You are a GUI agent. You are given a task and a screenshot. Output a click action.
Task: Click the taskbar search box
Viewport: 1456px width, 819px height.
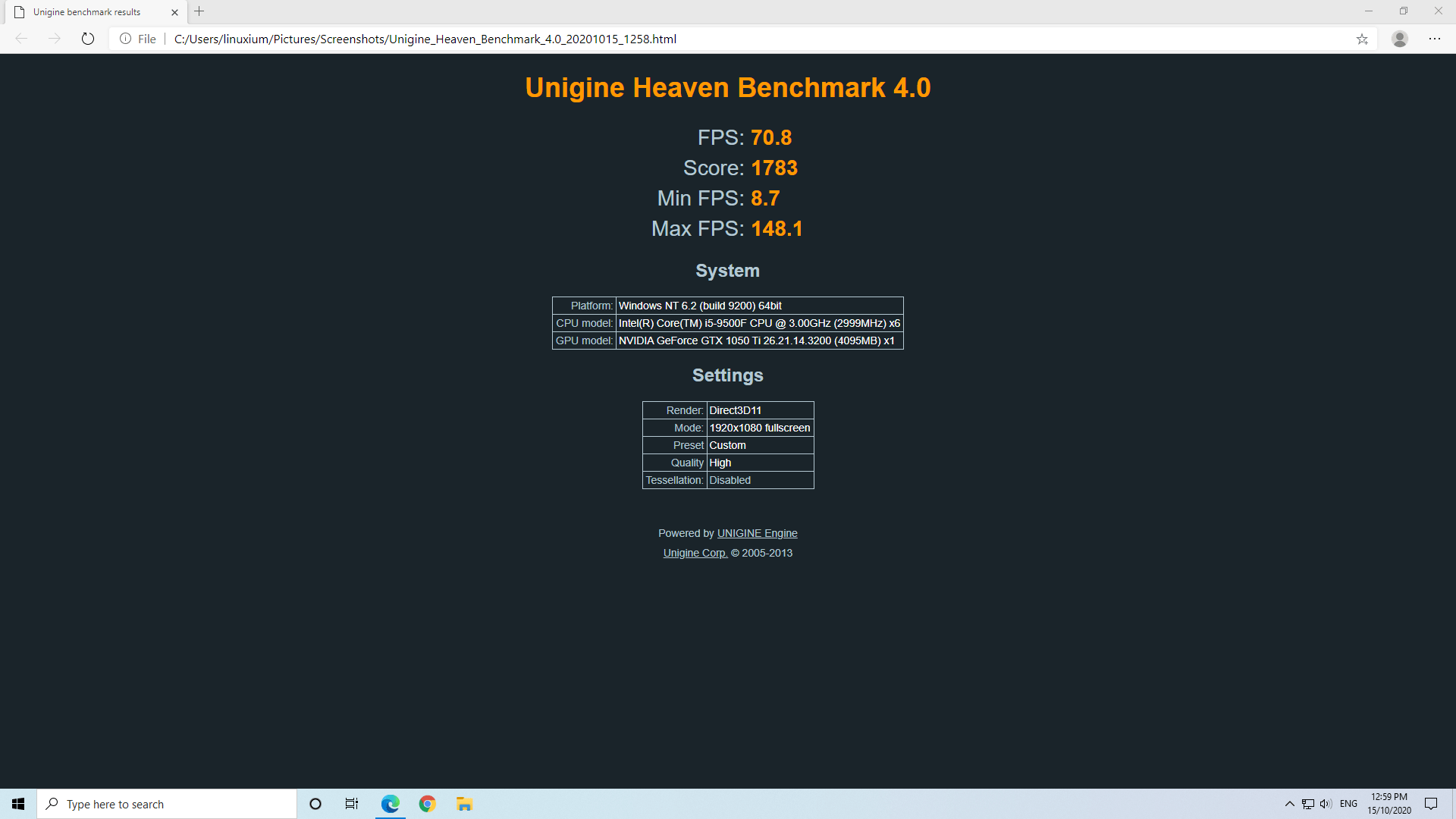coord(167,804)
